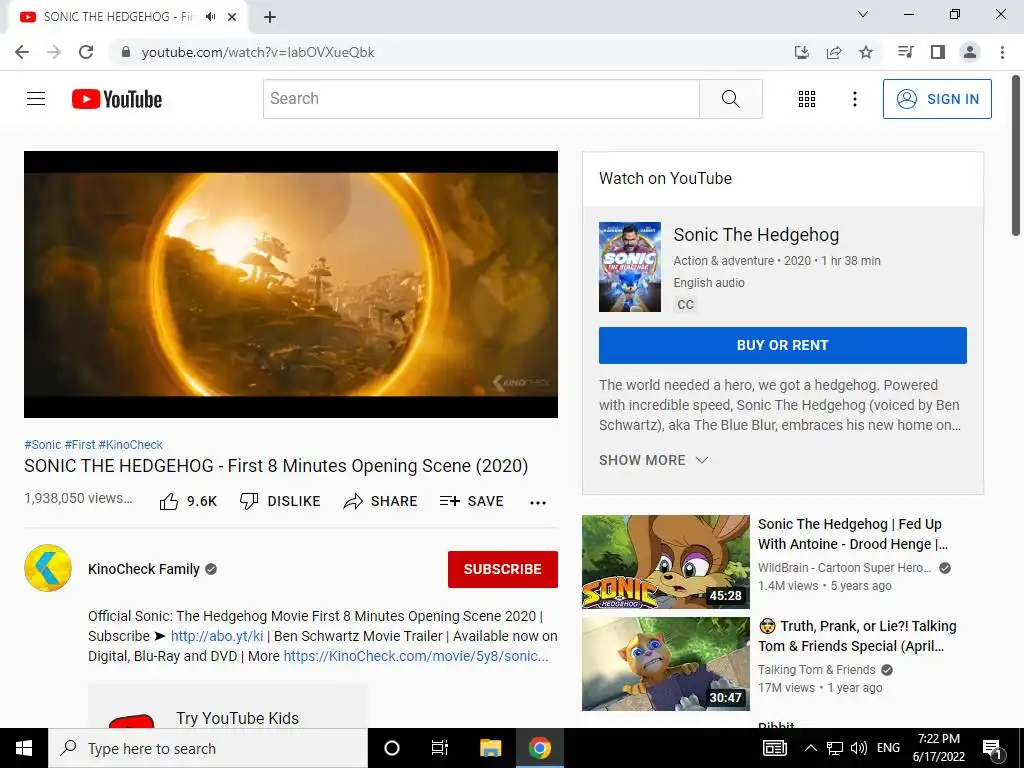Screen dimensions: 1024x768
Task: Open Chrome tab search chevron
Action: tap(863, 14)
